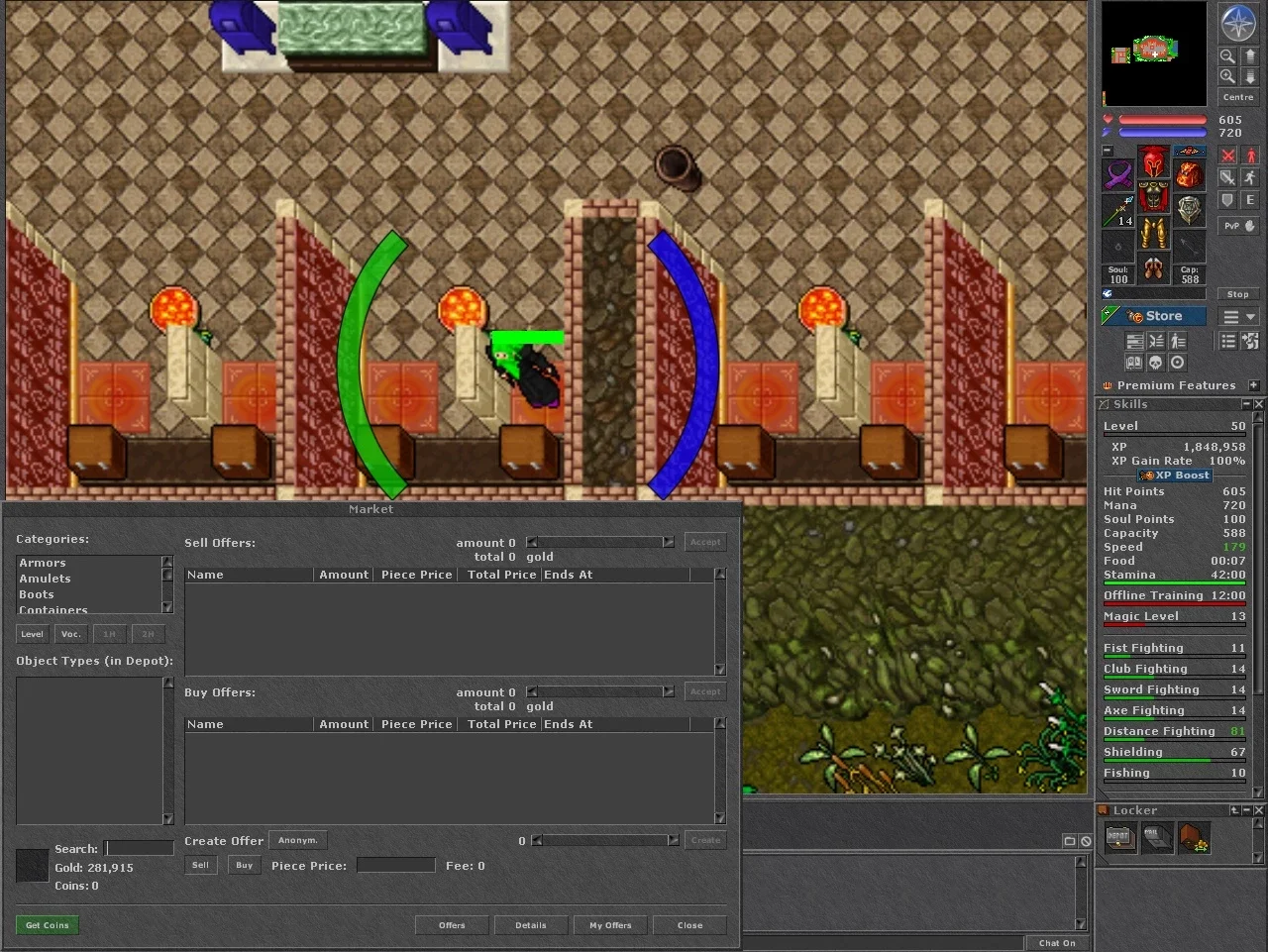Toggle the Voc. filter in Market

70,634
